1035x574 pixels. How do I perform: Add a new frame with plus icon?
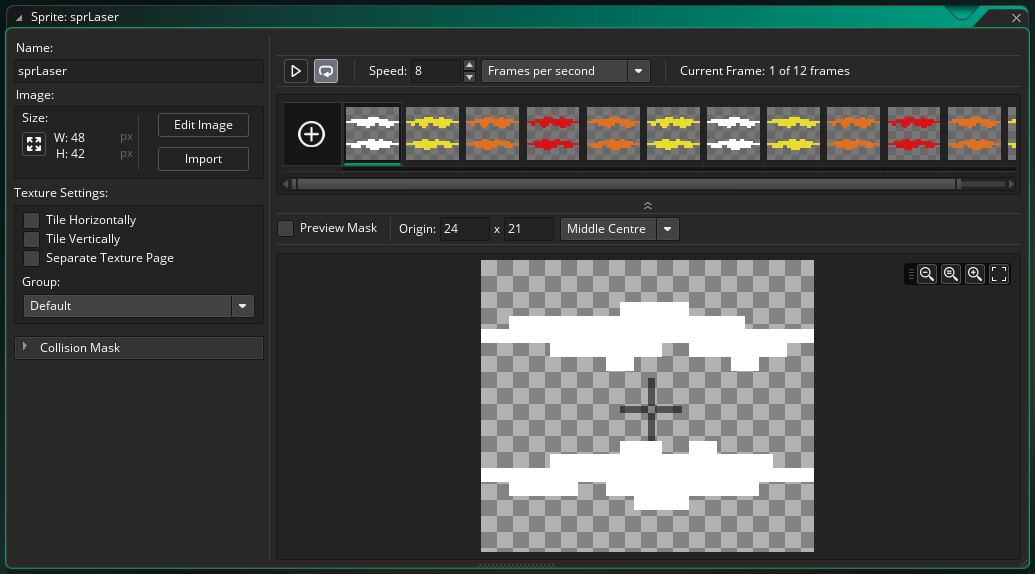(312, 134)
